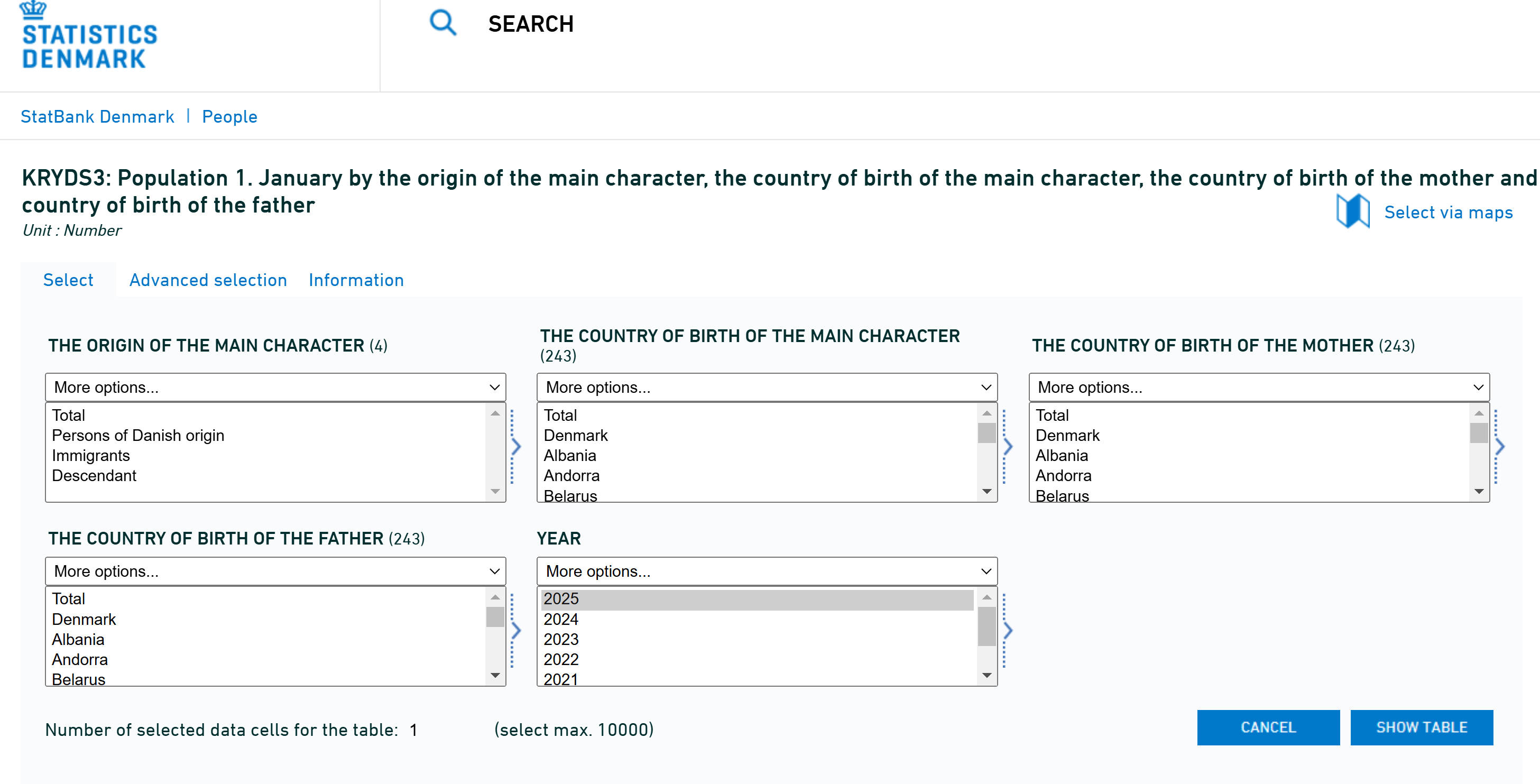Expand the main character birth country list handle
This screenshot has height=784, width=1540.
tap(1007, 447)
